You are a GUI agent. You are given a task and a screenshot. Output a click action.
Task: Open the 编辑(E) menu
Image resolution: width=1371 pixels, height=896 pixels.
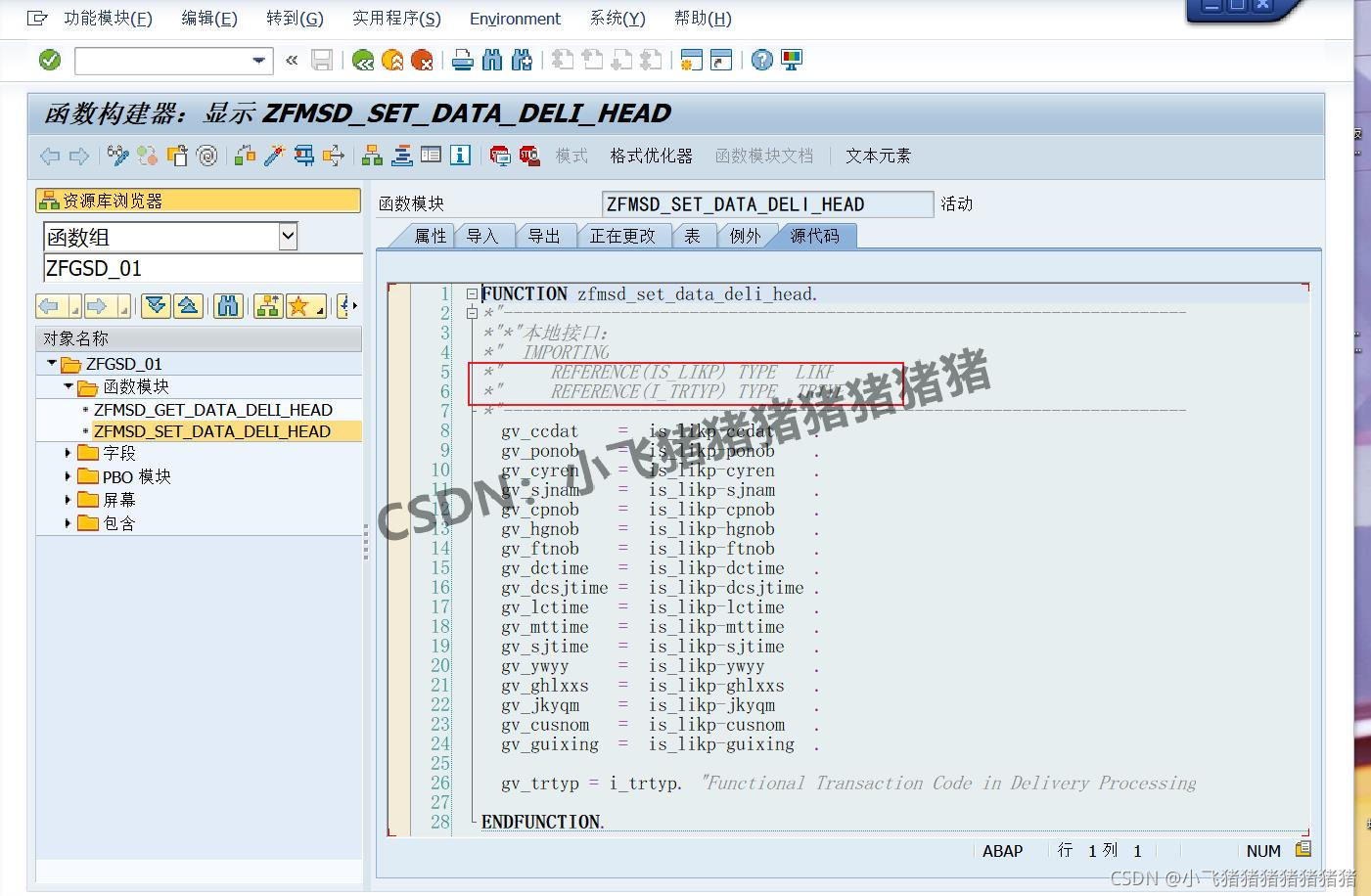pyautogui.click(x=209, y=19)
